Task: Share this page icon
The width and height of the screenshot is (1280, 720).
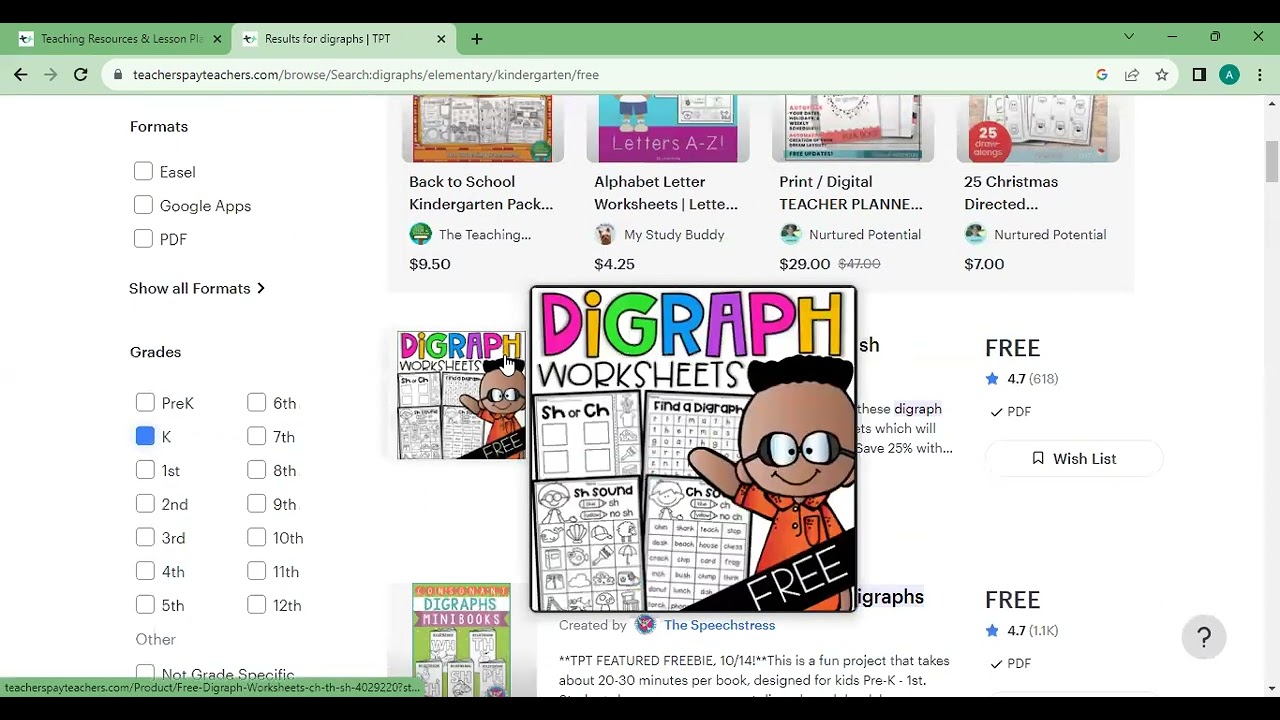Action: (x=1132, y=75)
